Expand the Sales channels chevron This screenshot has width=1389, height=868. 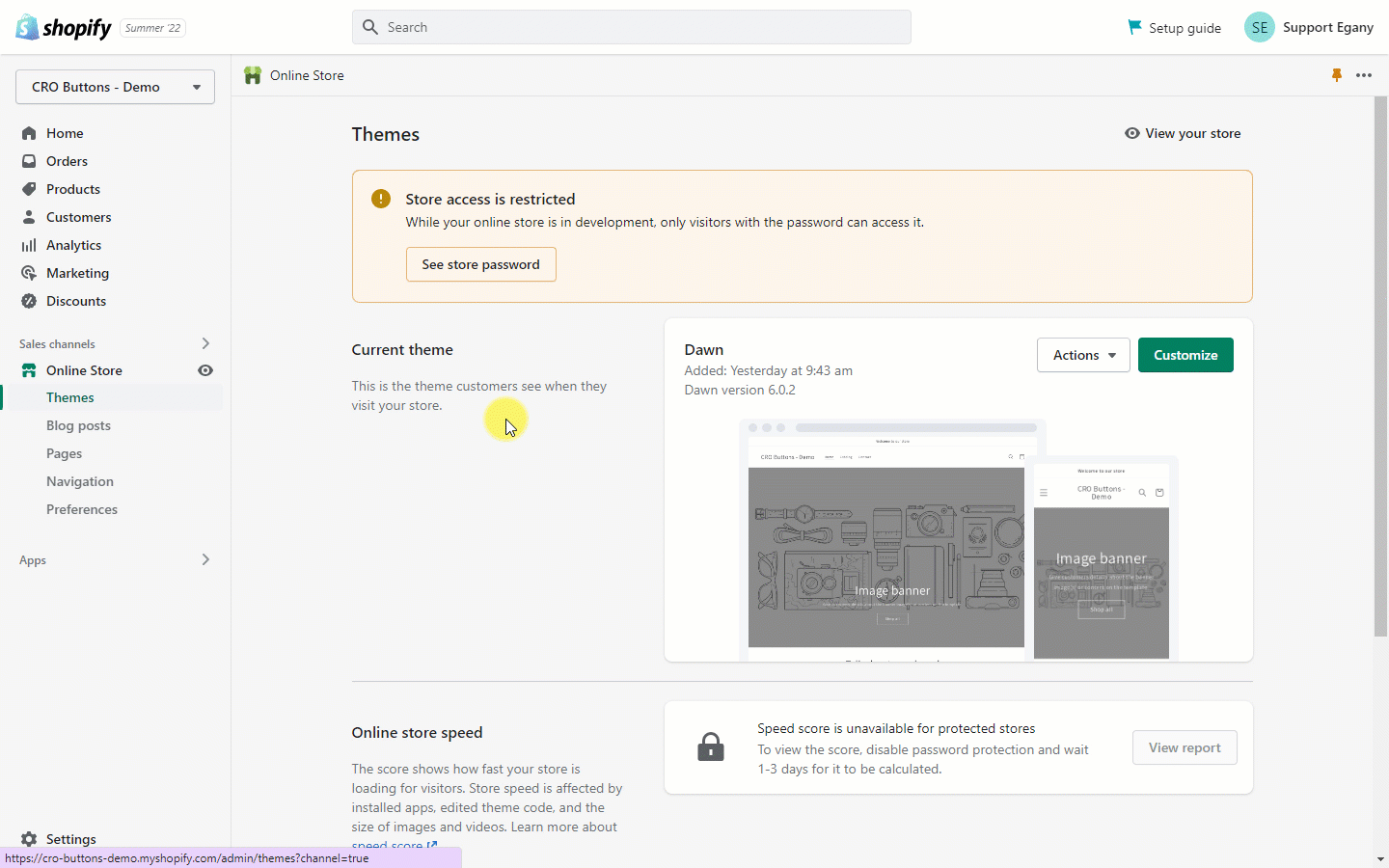pyautogui.click(x=205, y=343)
